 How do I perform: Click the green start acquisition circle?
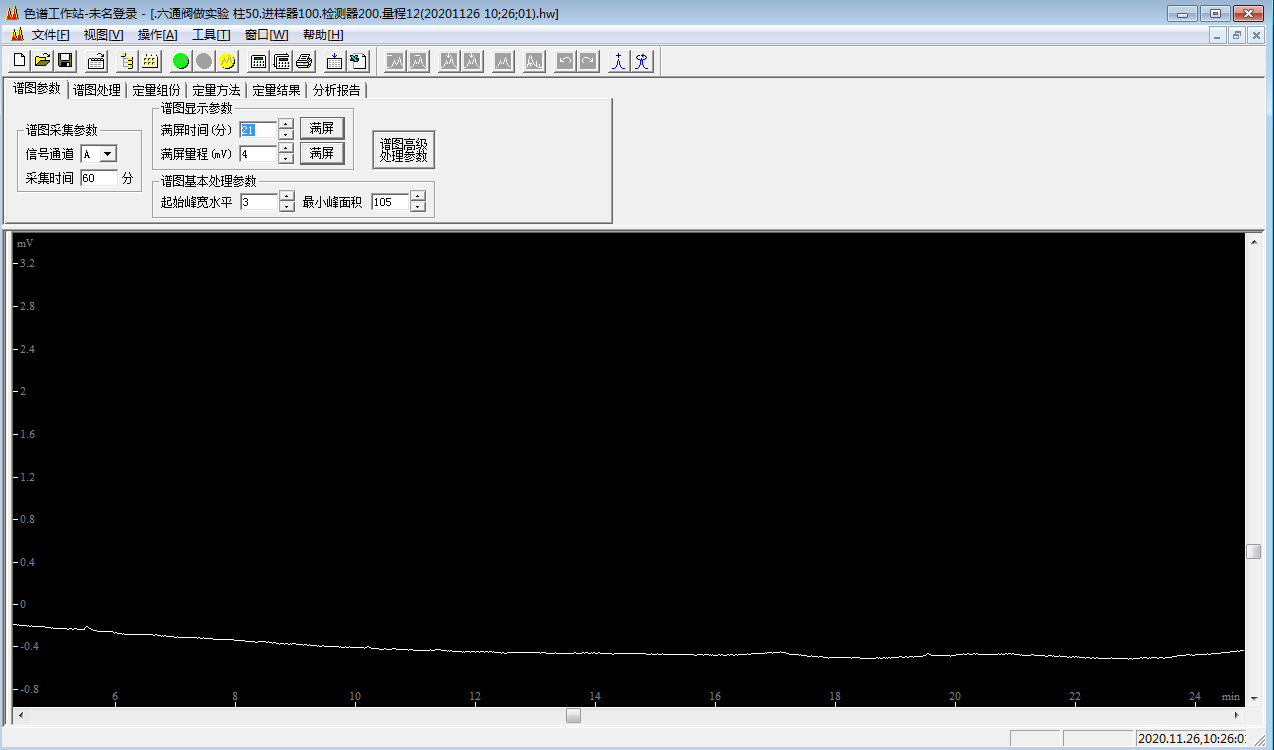click(x=181, y=61)
